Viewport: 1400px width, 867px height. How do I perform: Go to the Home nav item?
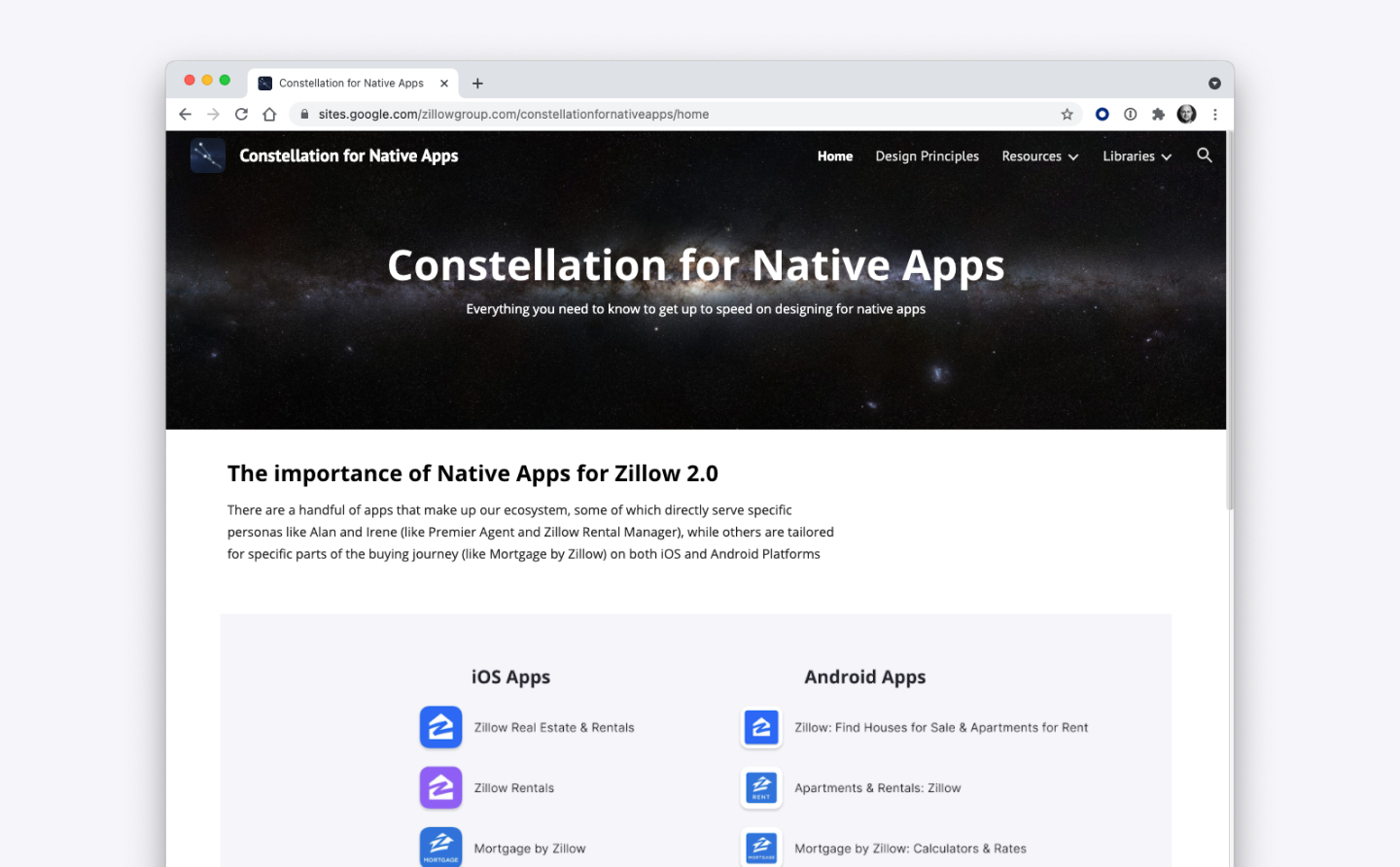coord(834,156)
